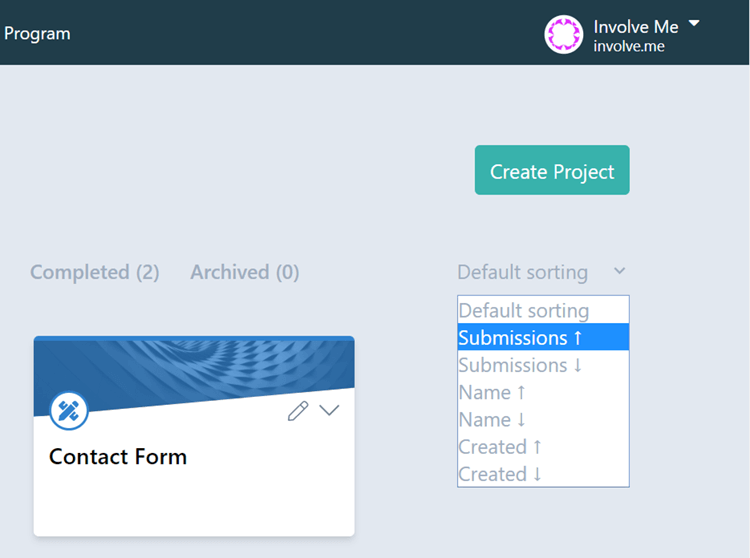
Task: Pick Created descending sort option
Action: [x=543, y=474]
